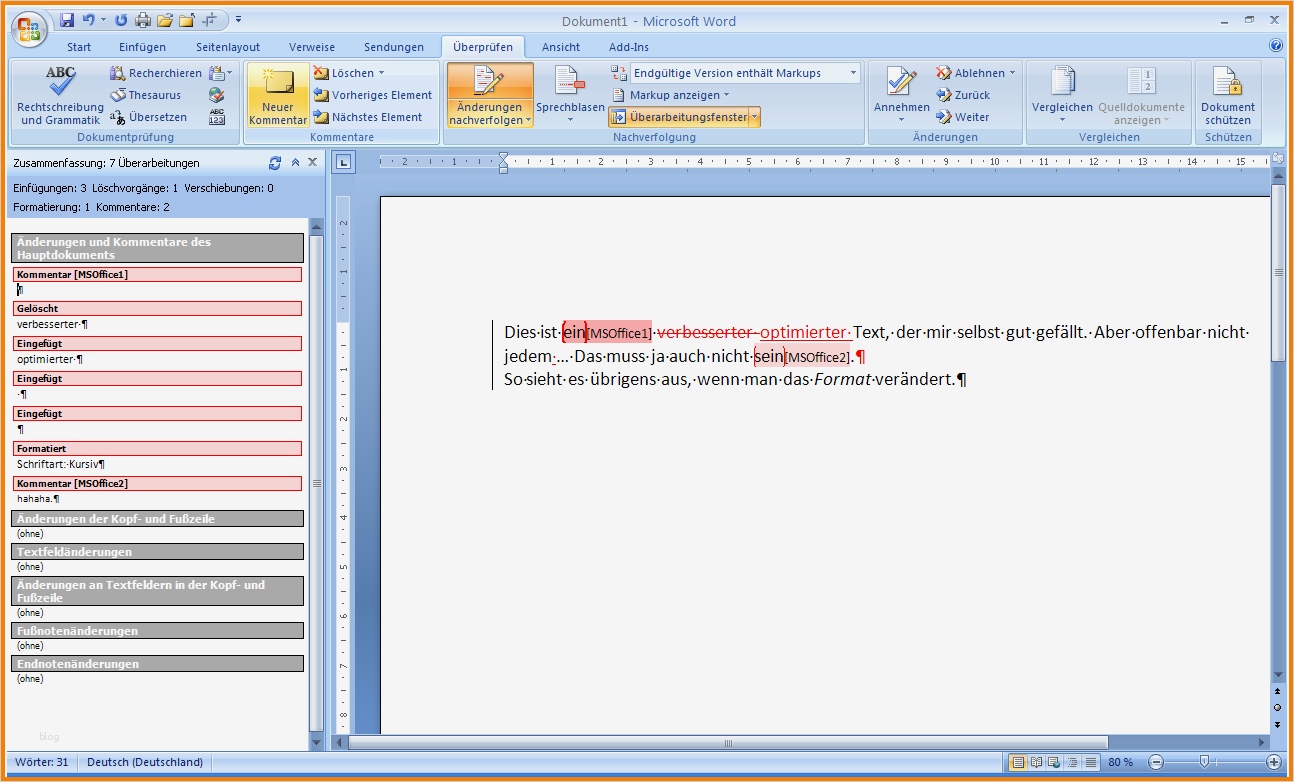Click the round browse object button
The image size is (1294, 782).
pos(1277,707)
